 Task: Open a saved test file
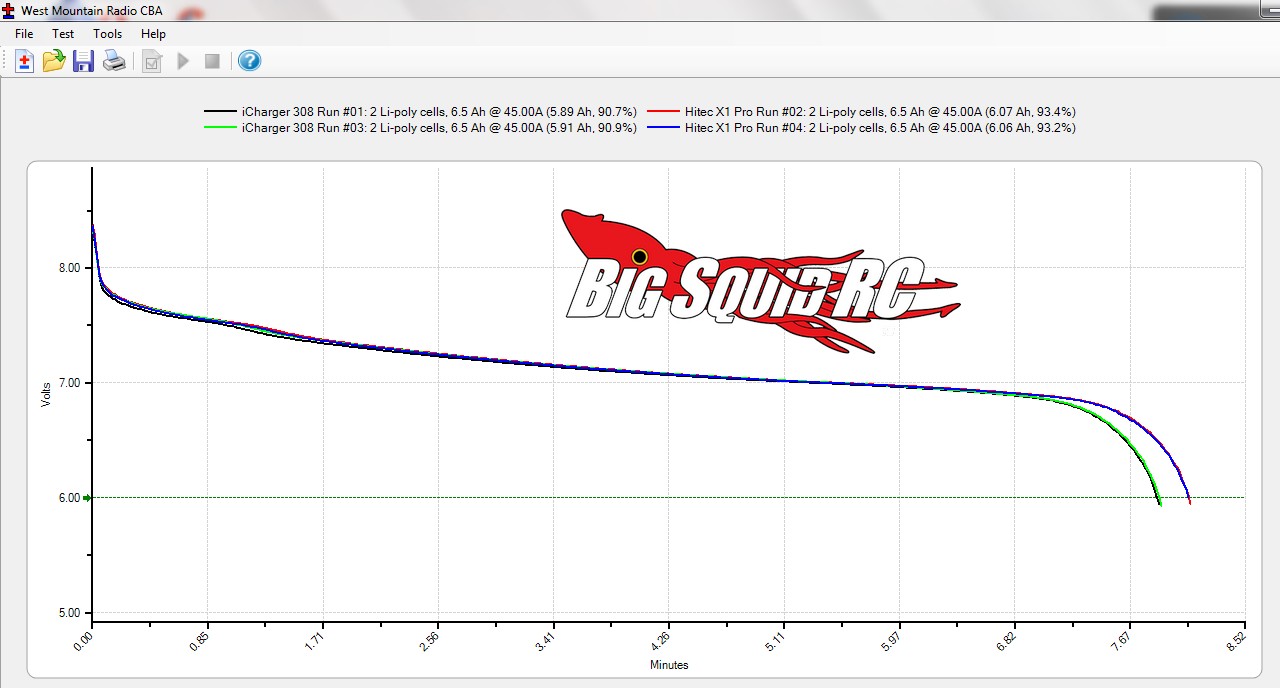click(54, 61)
